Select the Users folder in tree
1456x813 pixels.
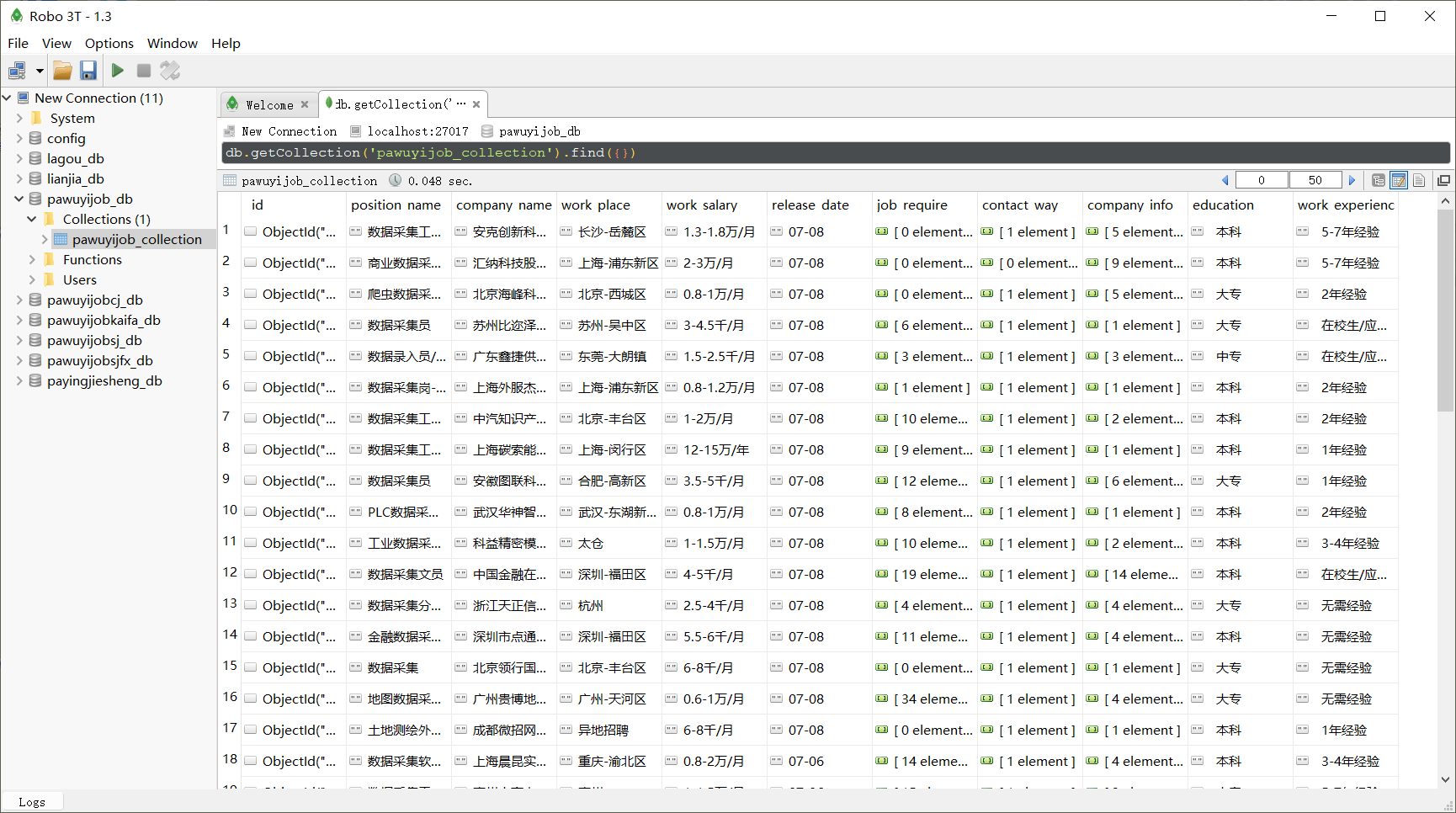[79, 279]
